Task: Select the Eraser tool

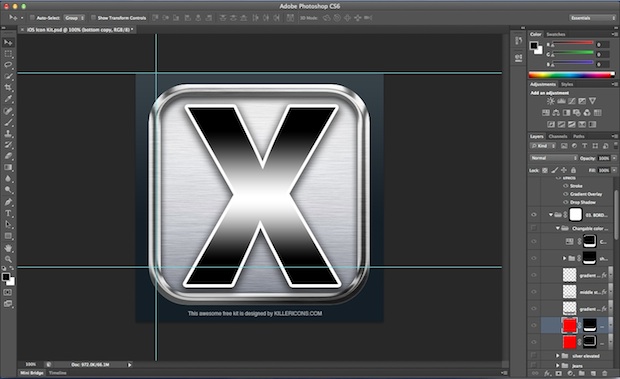Action: pos(8,156)
